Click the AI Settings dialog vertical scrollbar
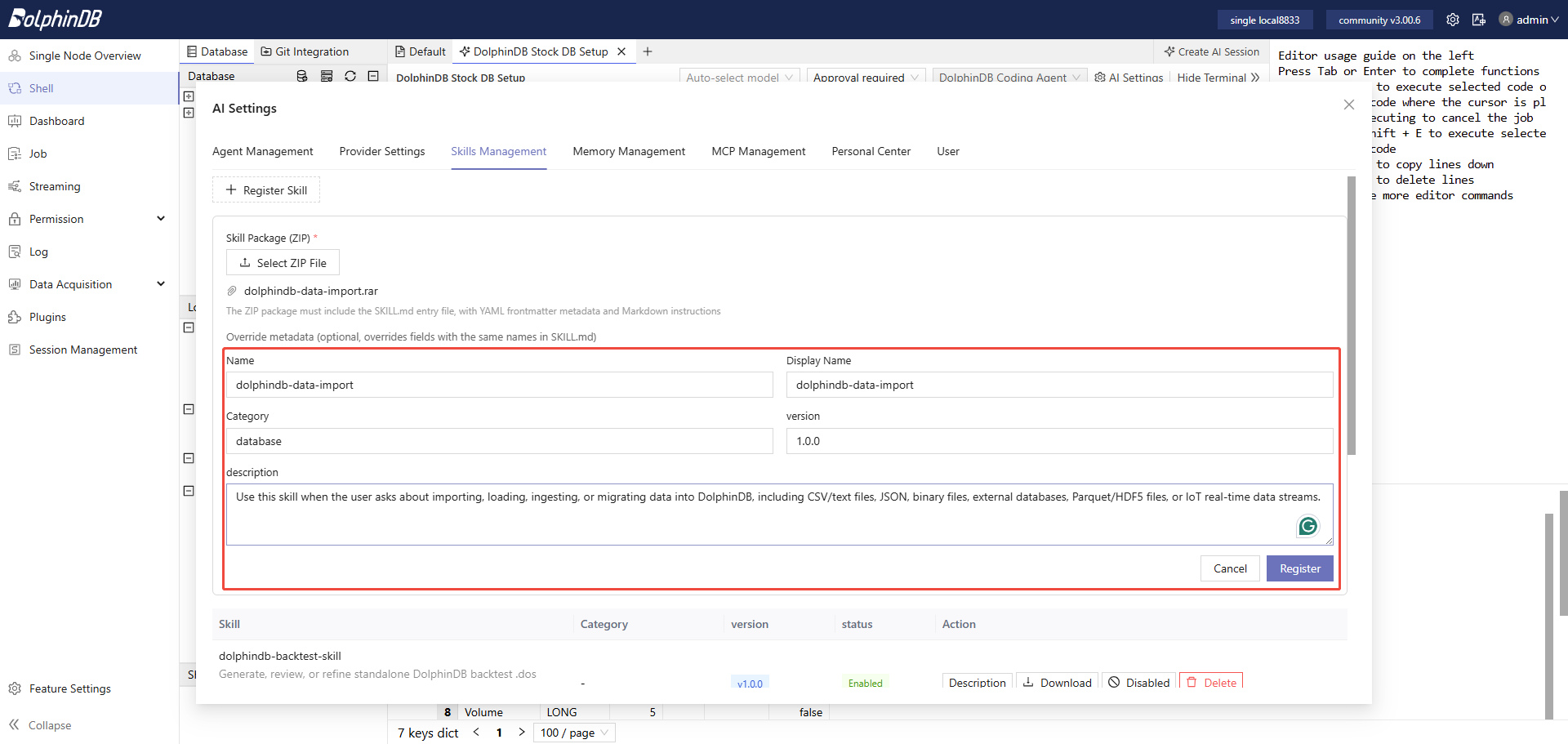The height and width of the screenshot is (744, 1568). [1352, 315]
